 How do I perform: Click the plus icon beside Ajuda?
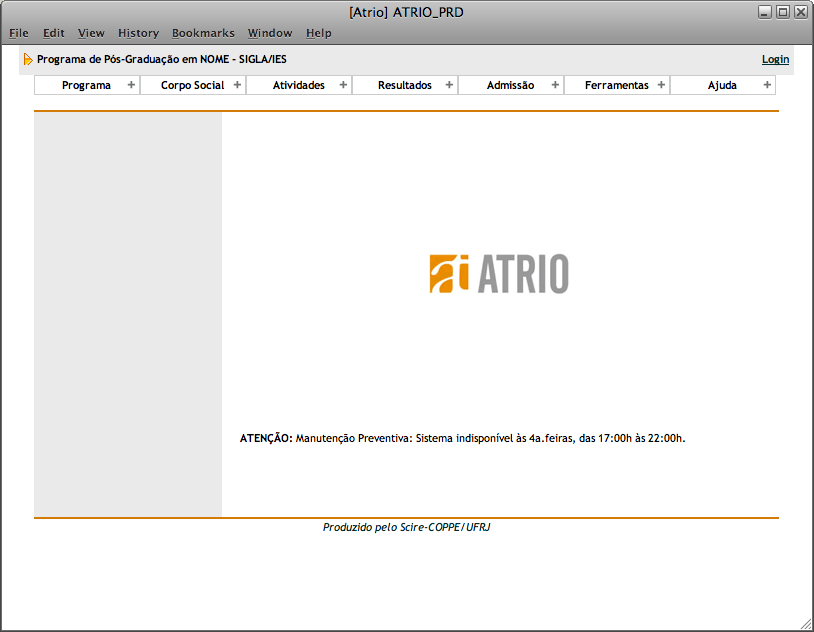tap(767, 85)
